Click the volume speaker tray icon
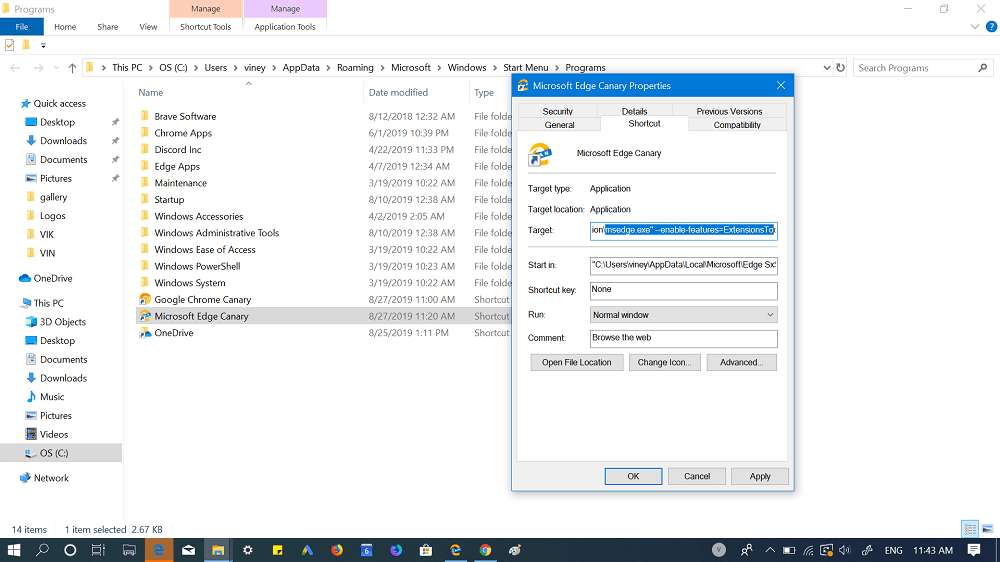The width and height of the screenshot is (1000, 562). (x=845, y=550)
